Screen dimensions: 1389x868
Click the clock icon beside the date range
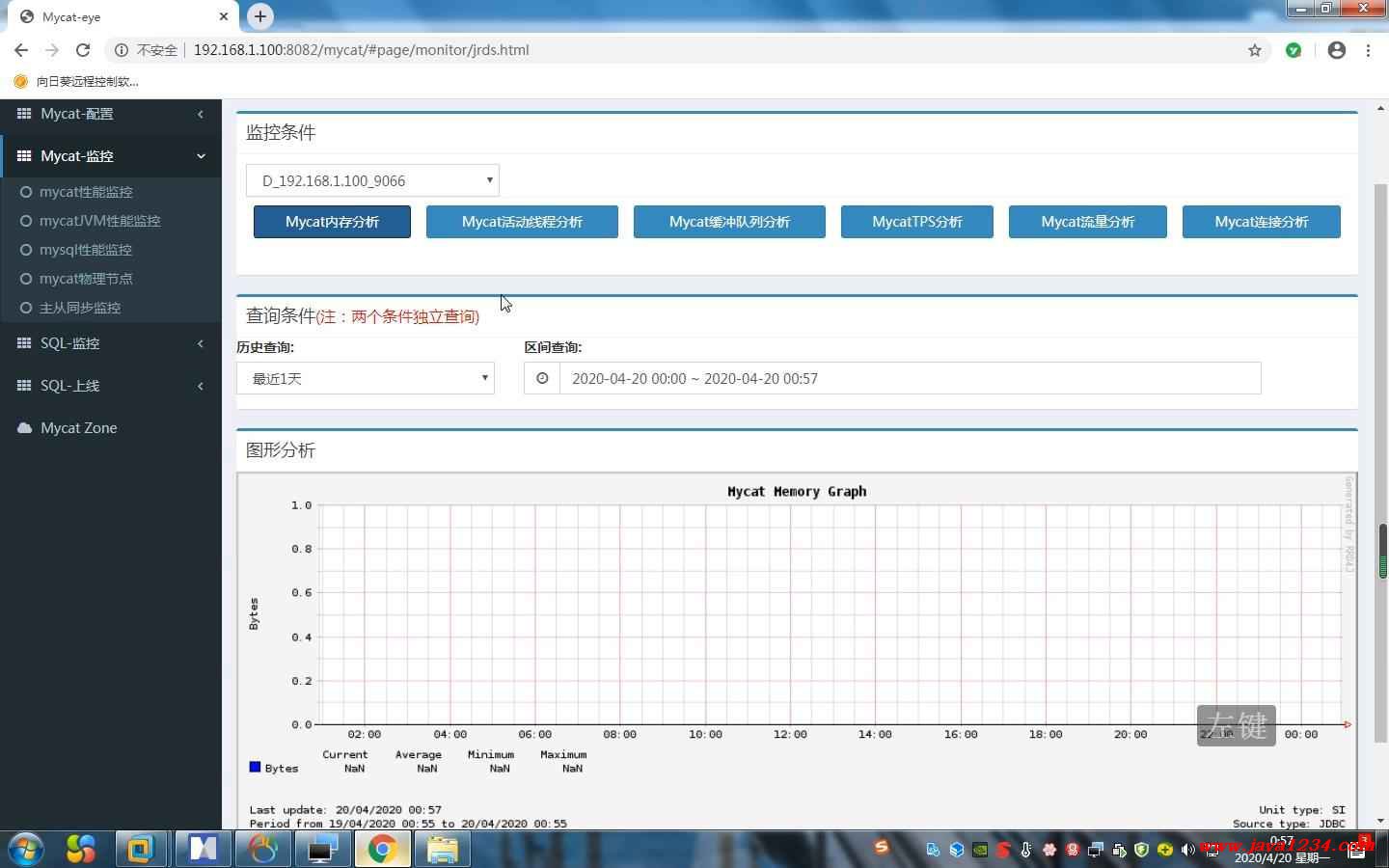click(542, 378)
